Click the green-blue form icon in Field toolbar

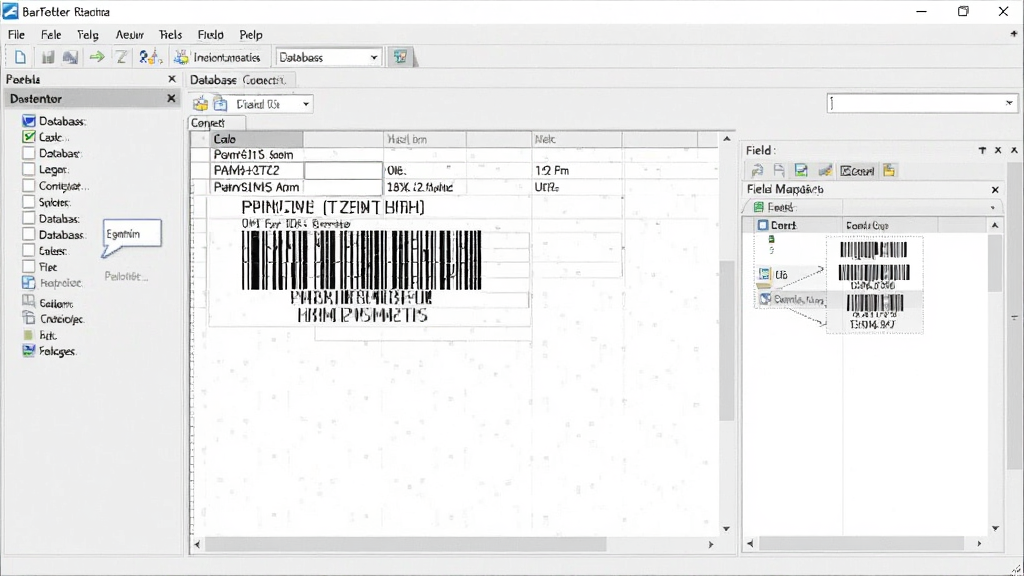[801, 170]
